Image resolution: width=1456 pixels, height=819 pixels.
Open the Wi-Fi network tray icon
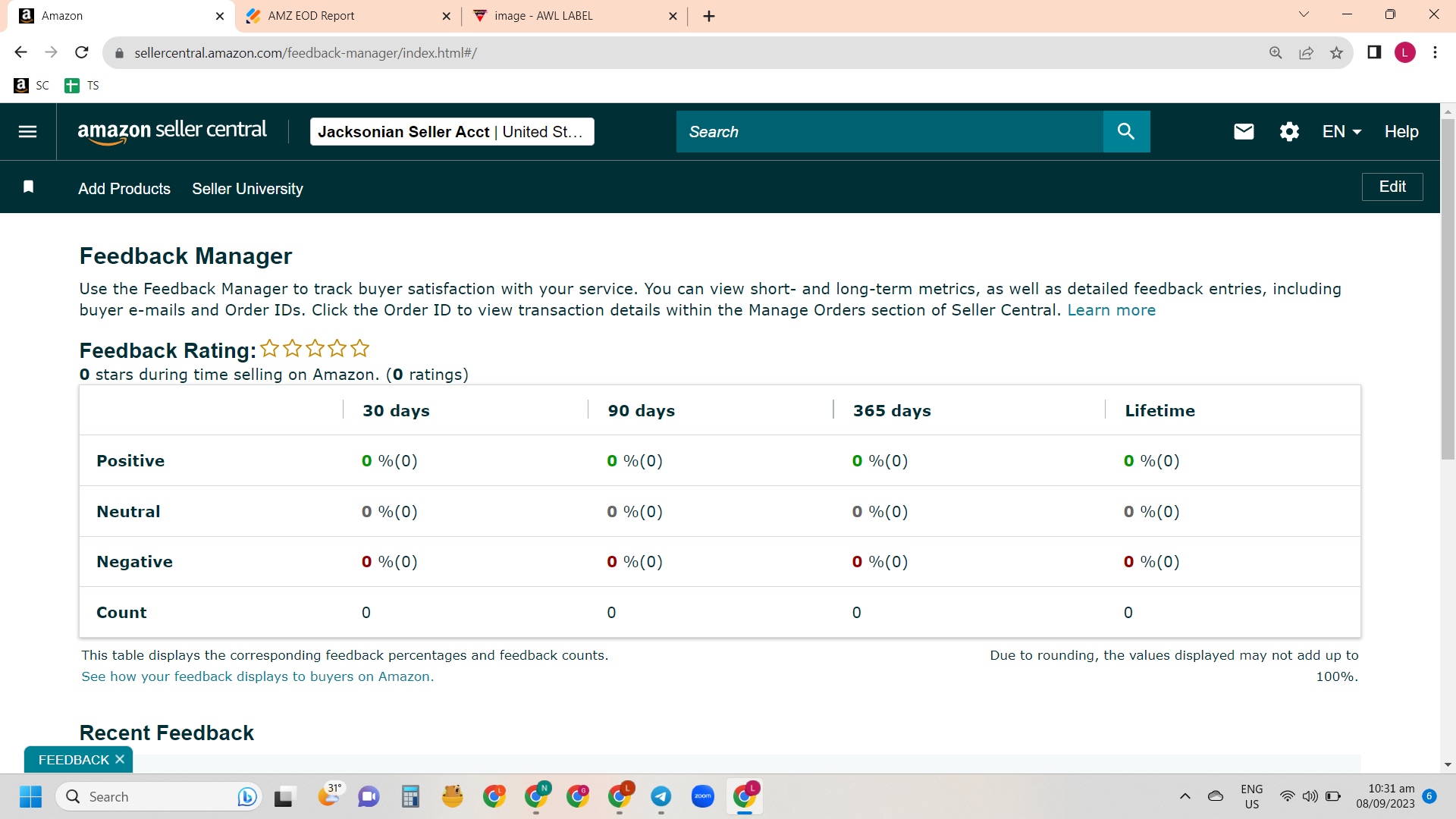coord(1287,796)
